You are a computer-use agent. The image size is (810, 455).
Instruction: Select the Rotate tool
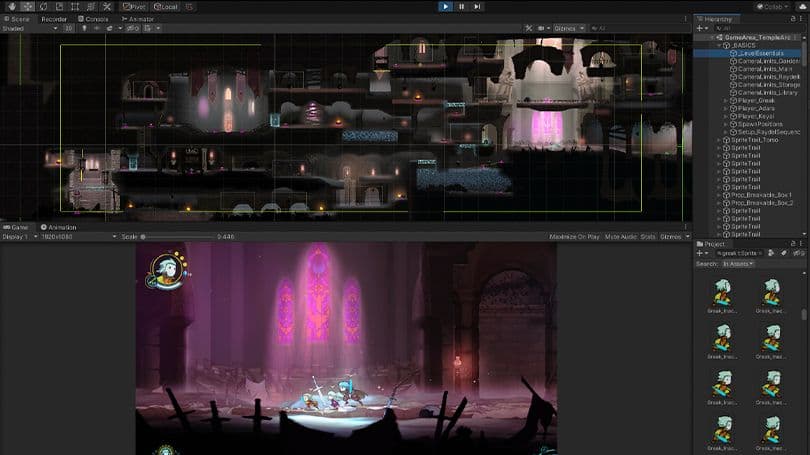(x=42, y=6)
